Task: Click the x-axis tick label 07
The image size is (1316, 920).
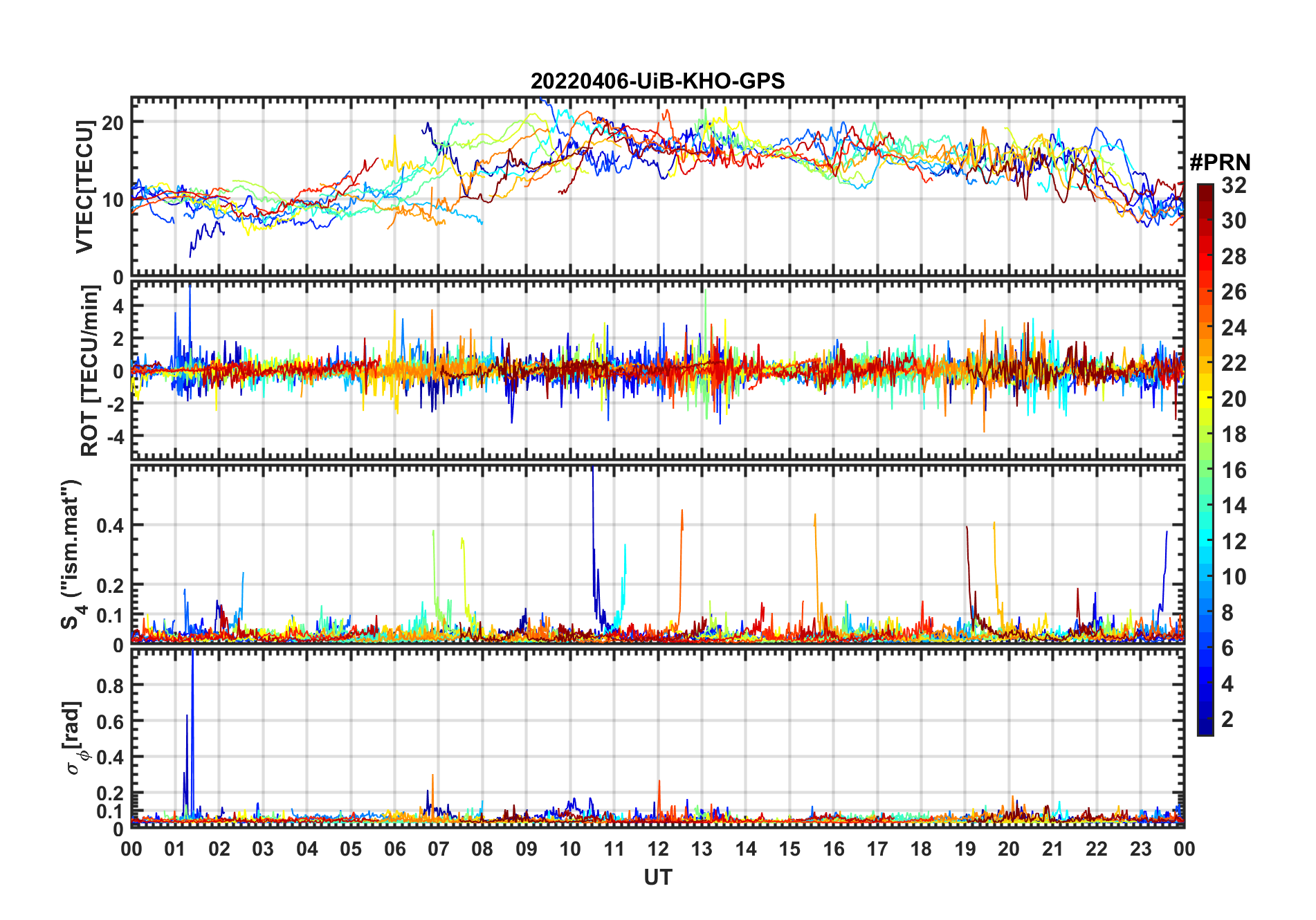Action: click(439, 849)
